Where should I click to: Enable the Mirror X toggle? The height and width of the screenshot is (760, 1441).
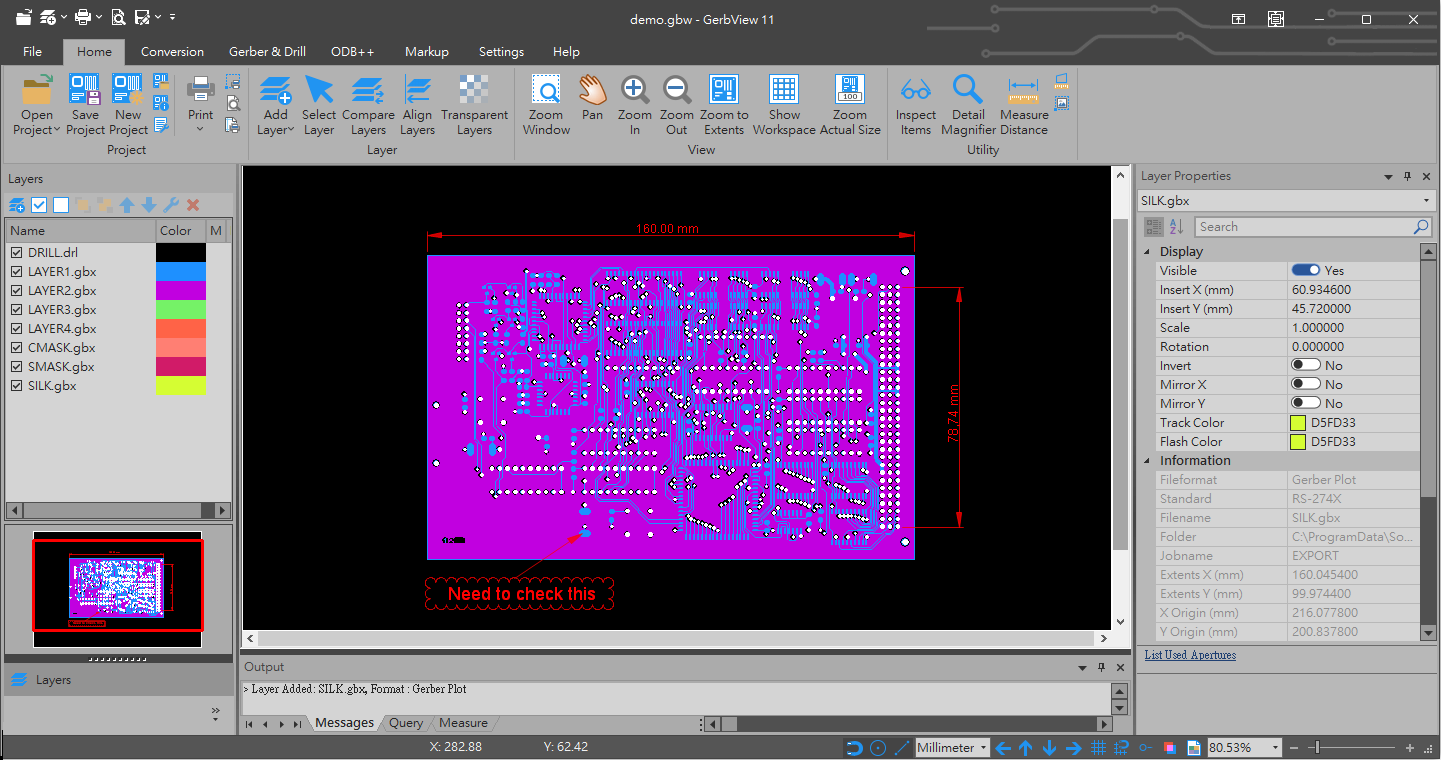(x=1305, y=384)
